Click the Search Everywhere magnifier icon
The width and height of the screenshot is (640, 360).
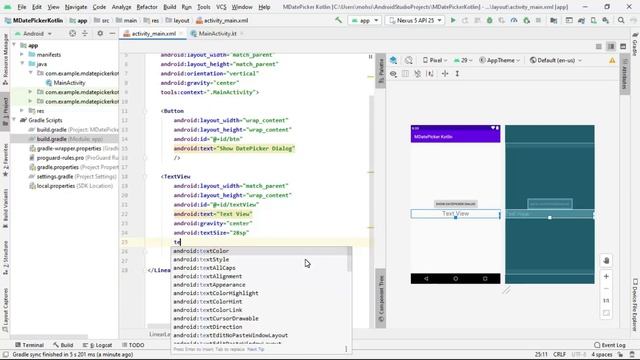coord(621,20)
